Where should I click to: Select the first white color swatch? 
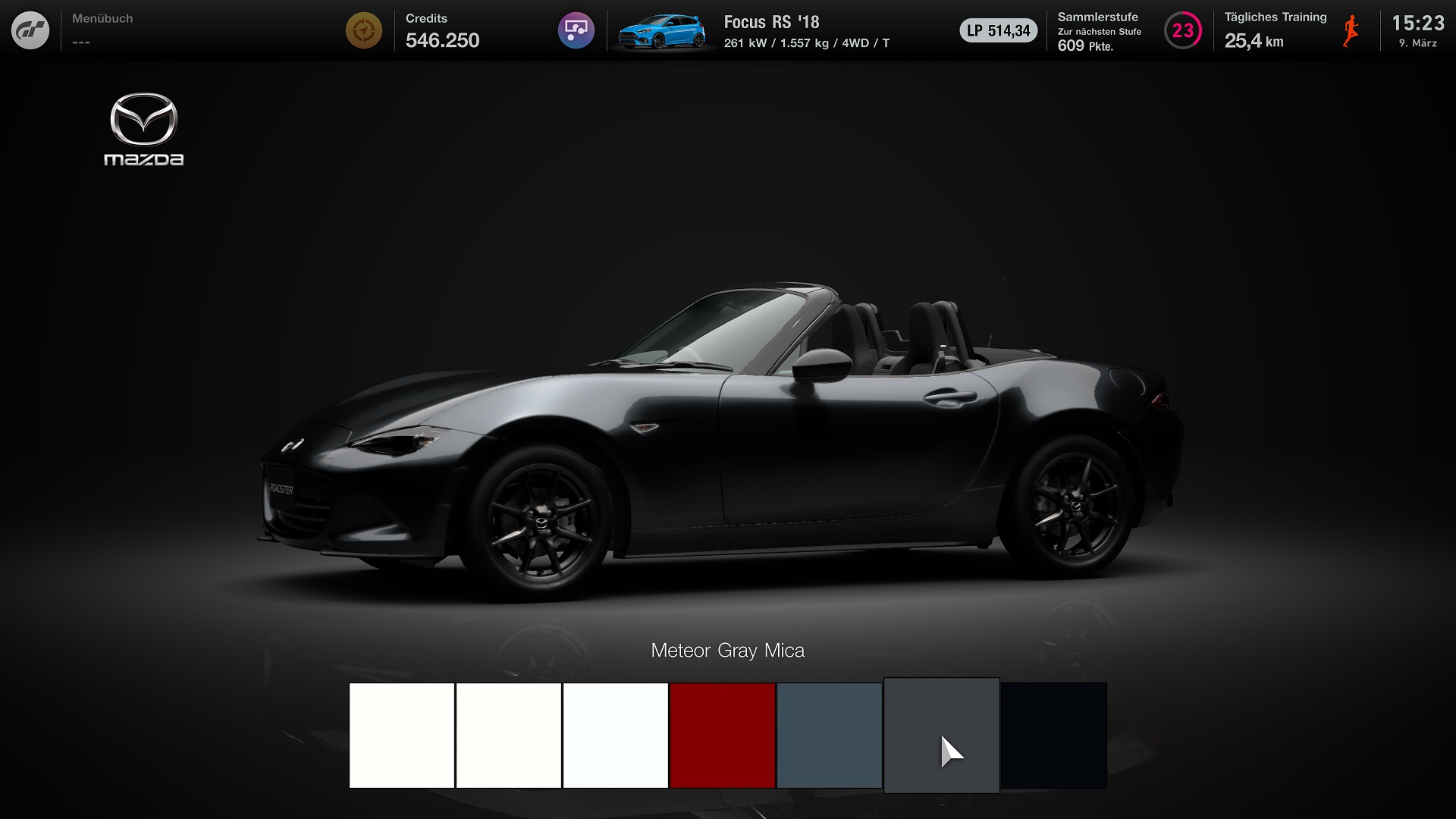[401, 735]
